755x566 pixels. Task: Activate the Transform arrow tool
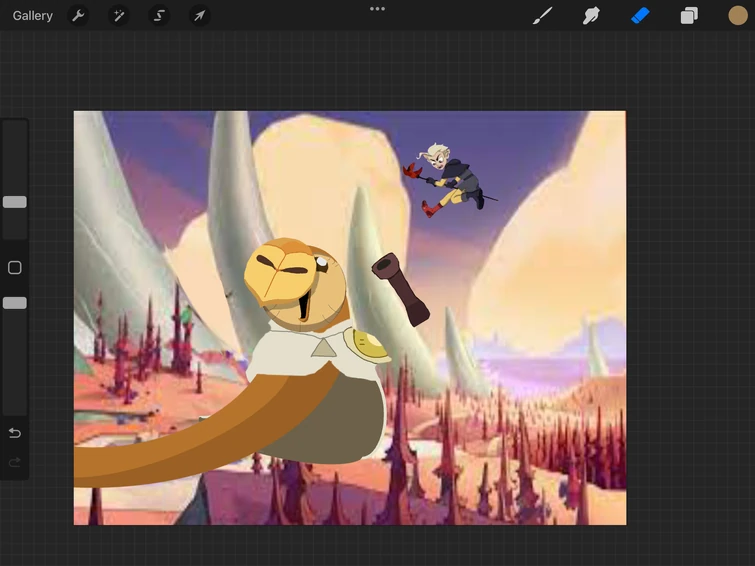[200, 16]
